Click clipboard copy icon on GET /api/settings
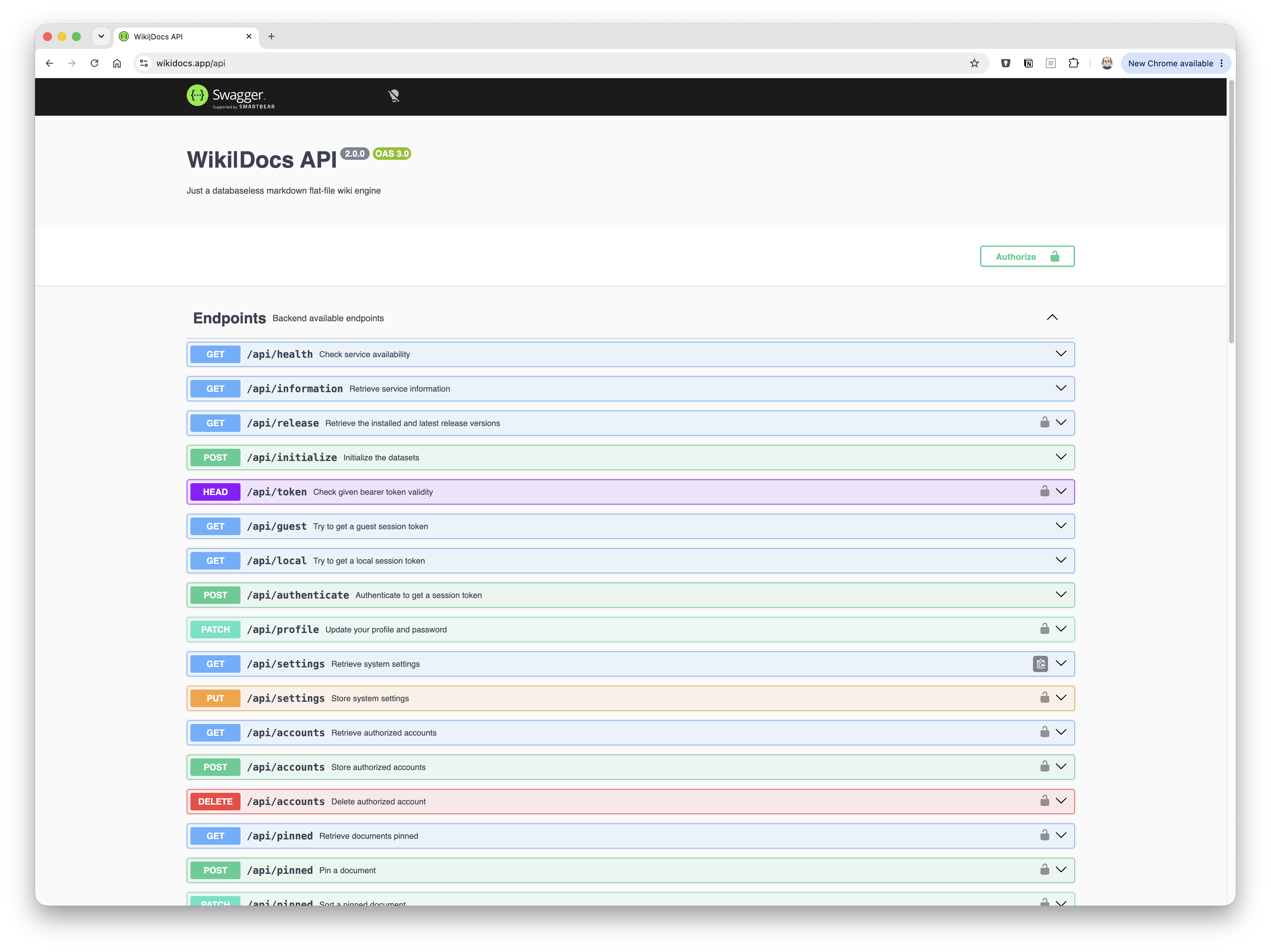This screenshot has width=1271, height=952. tap(1040, 664)
